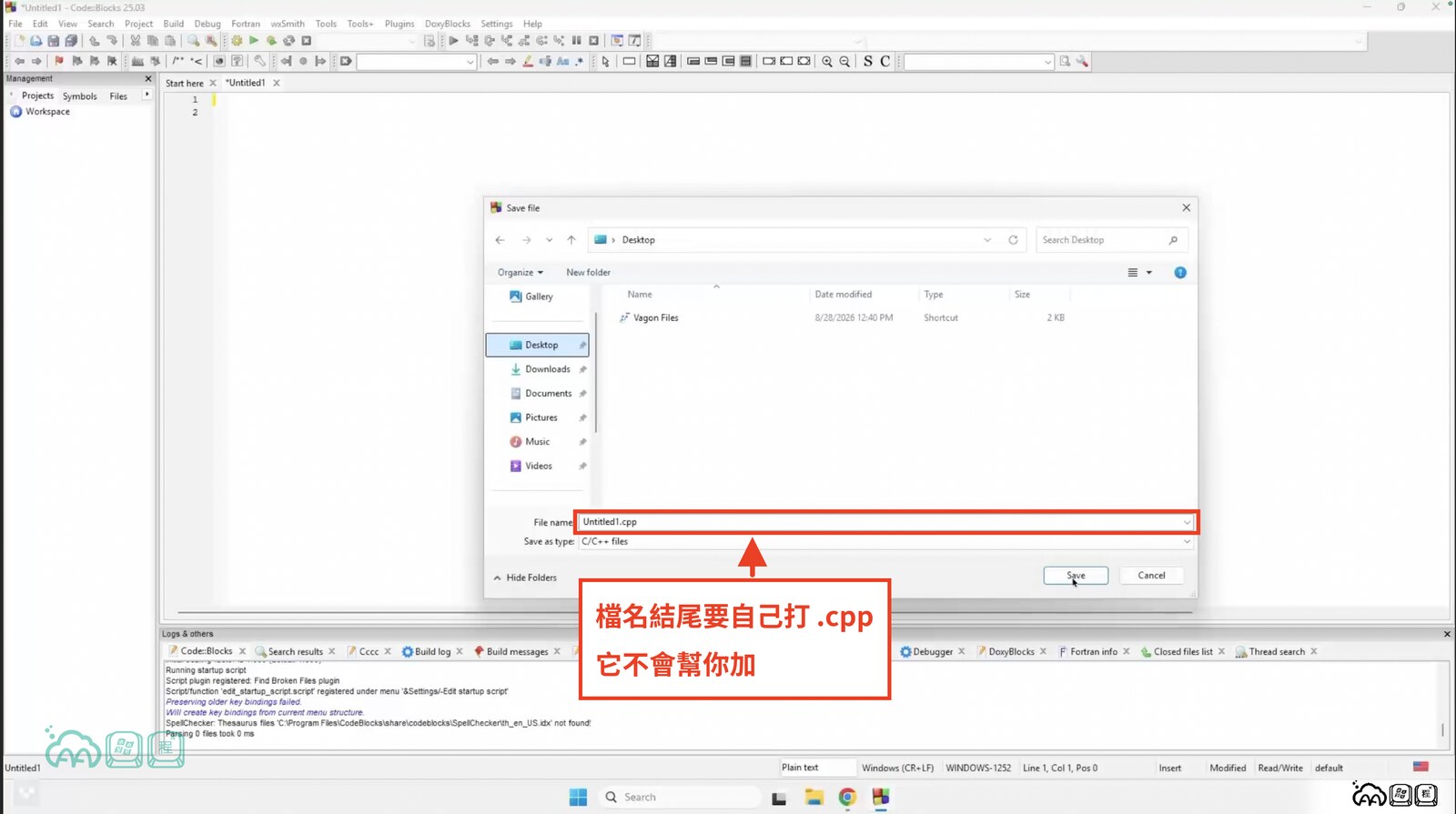Click the New file toolbar icon

tap(19, 41)
